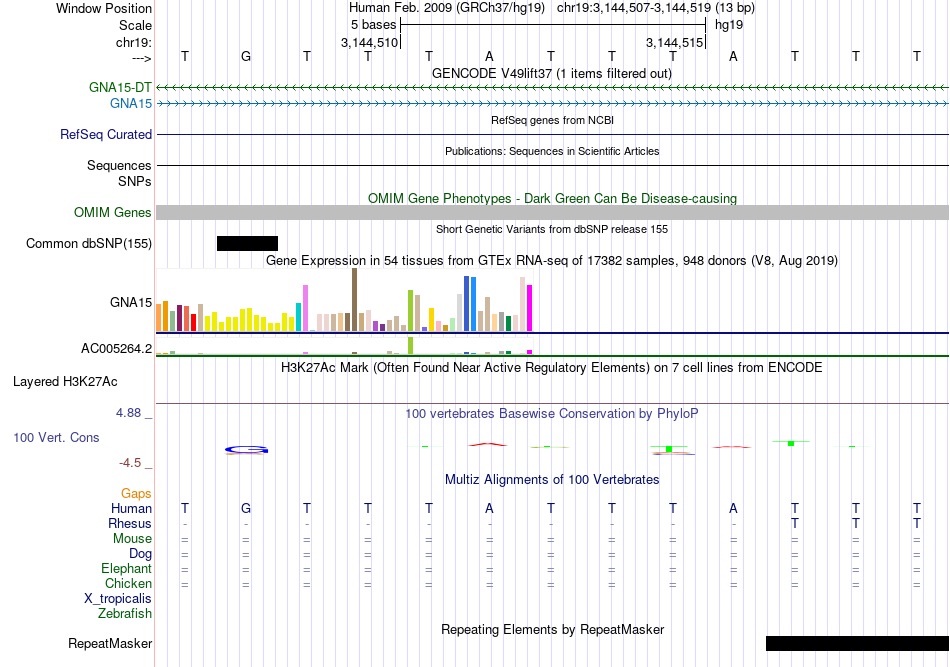Click the GNA15-DT gene label
950x667 pixels.
pos(120,87)
